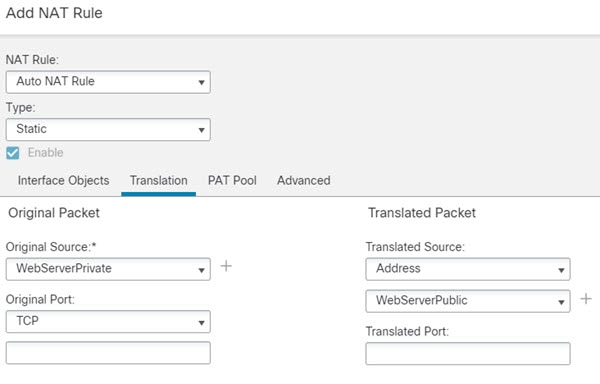Expand the WebServerPublic translated source dropdown
Viewport: 600px width, 384px height.
click(468, 301)
